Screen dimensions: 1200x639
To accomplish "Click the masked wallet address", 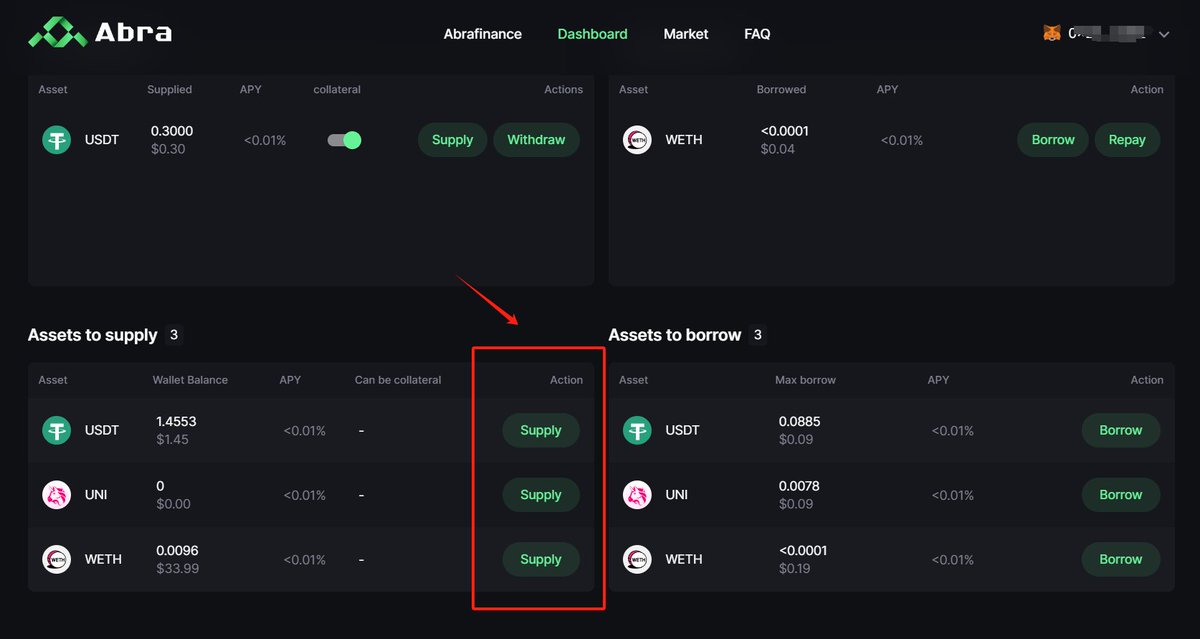I will click(1107, 34).
